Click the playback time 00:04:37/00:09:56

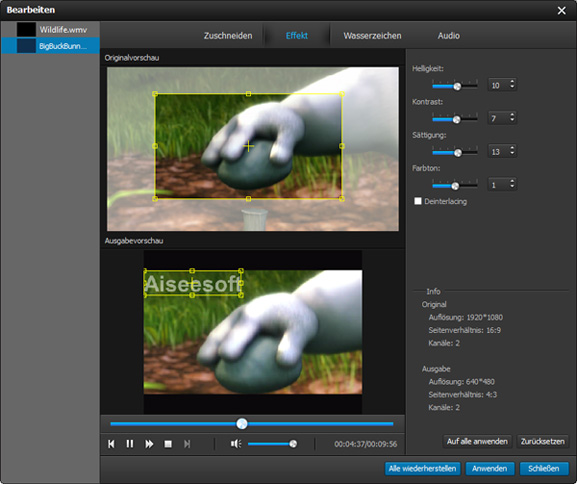pyautogui.click(x=365, y=444)
